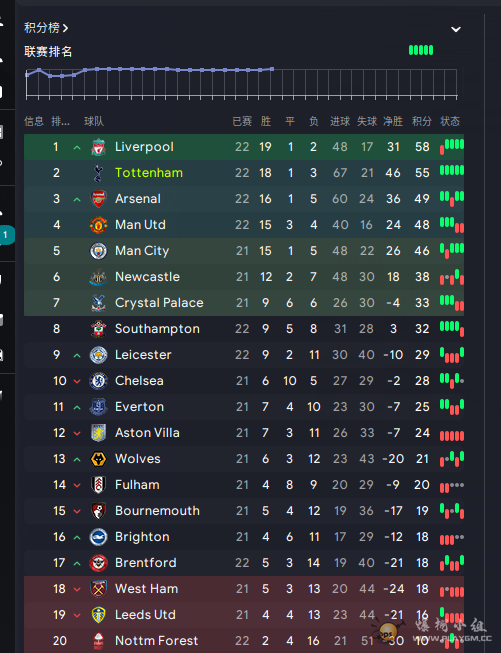Open the 积分榜 league table link

point(46,27)
